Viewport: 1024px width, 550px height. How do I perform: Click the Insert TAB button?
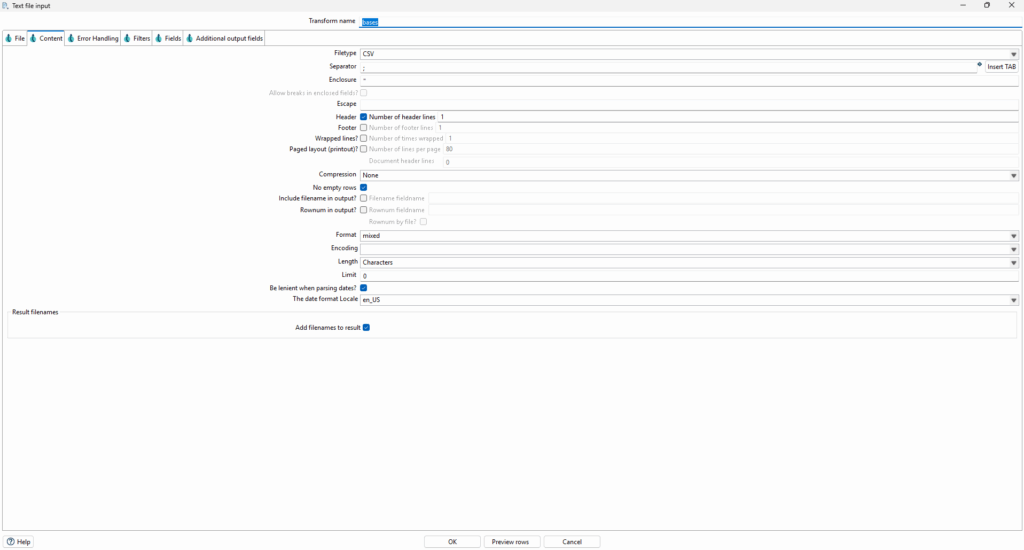(1001, 67)
